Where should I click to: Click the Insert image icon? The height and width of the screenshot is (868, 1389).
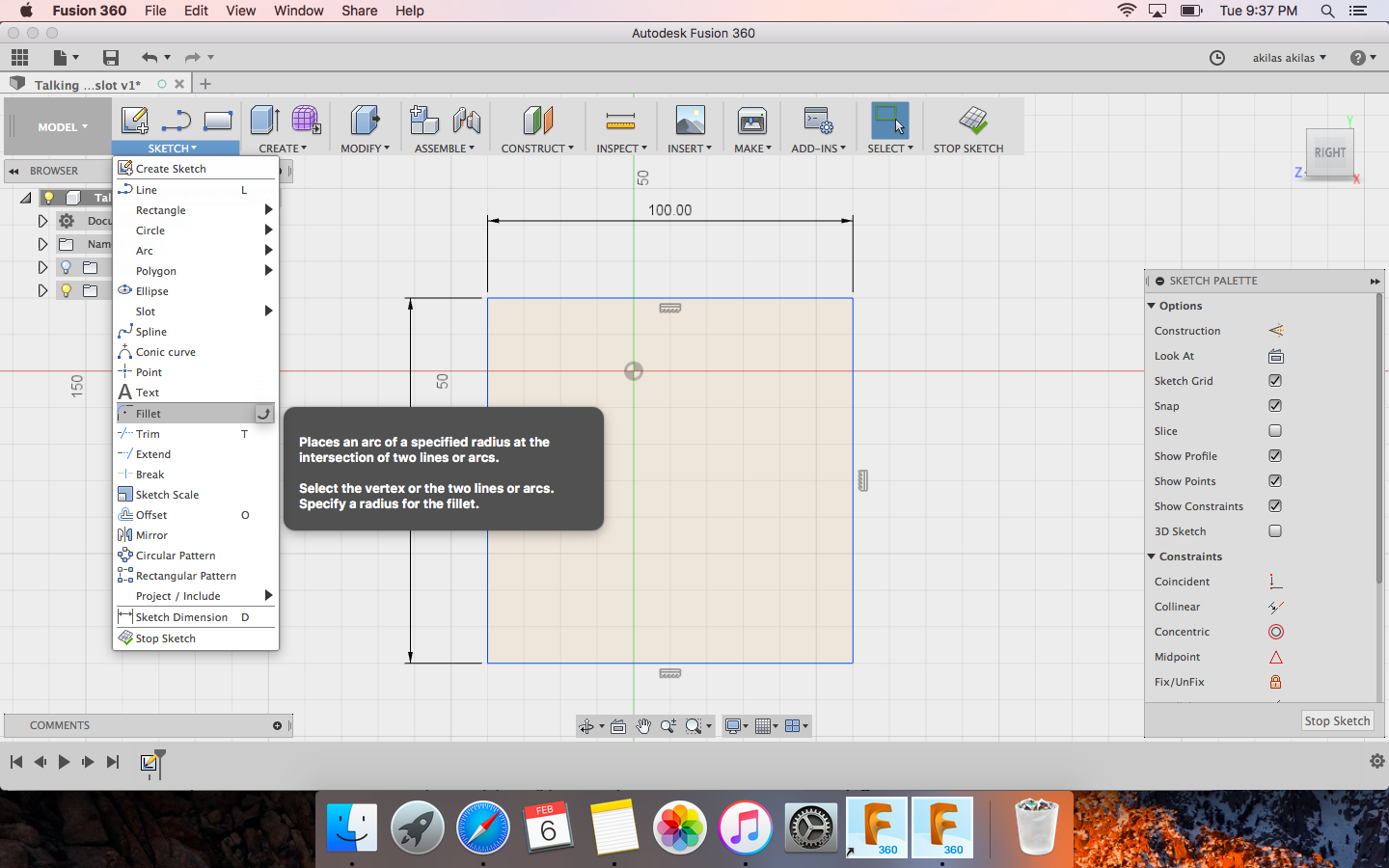(690, 122)
